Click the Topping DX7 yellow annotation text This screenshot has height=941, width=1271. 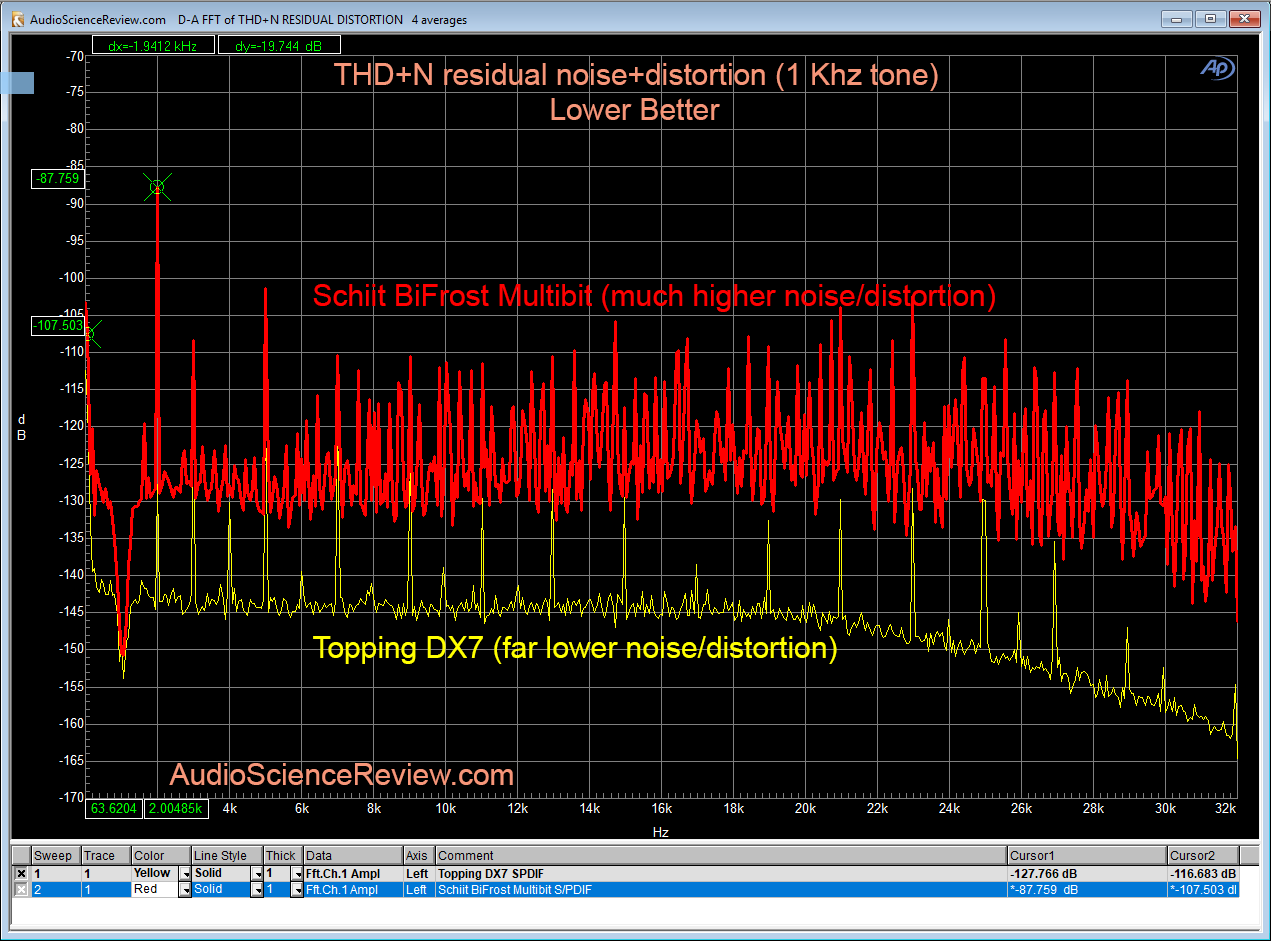[x=575, y=648]
